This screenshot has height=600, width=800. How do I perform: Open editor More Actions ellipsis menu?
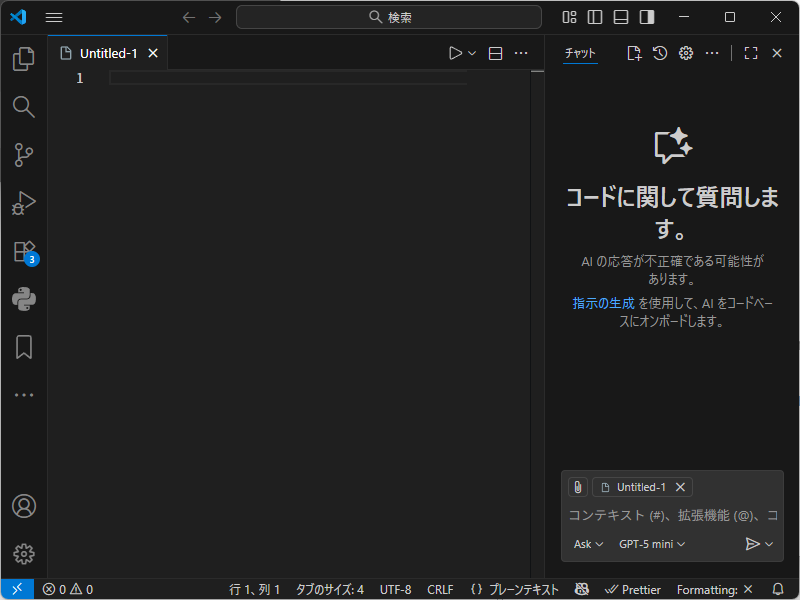(x=521, y=53)
